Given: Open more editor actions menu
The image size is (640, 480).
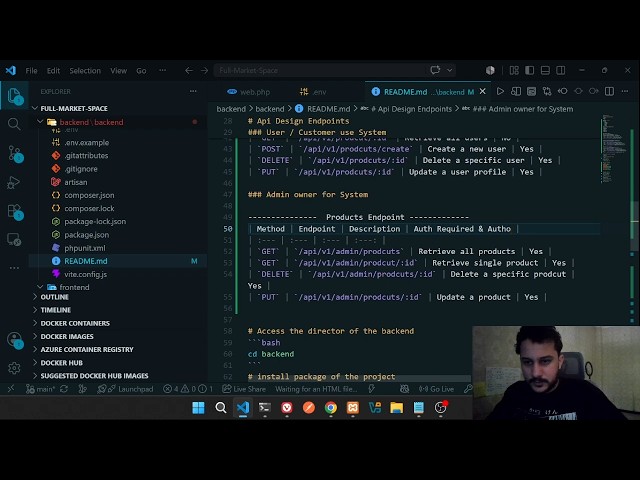Looking at the screenshot, I should 625,91.
